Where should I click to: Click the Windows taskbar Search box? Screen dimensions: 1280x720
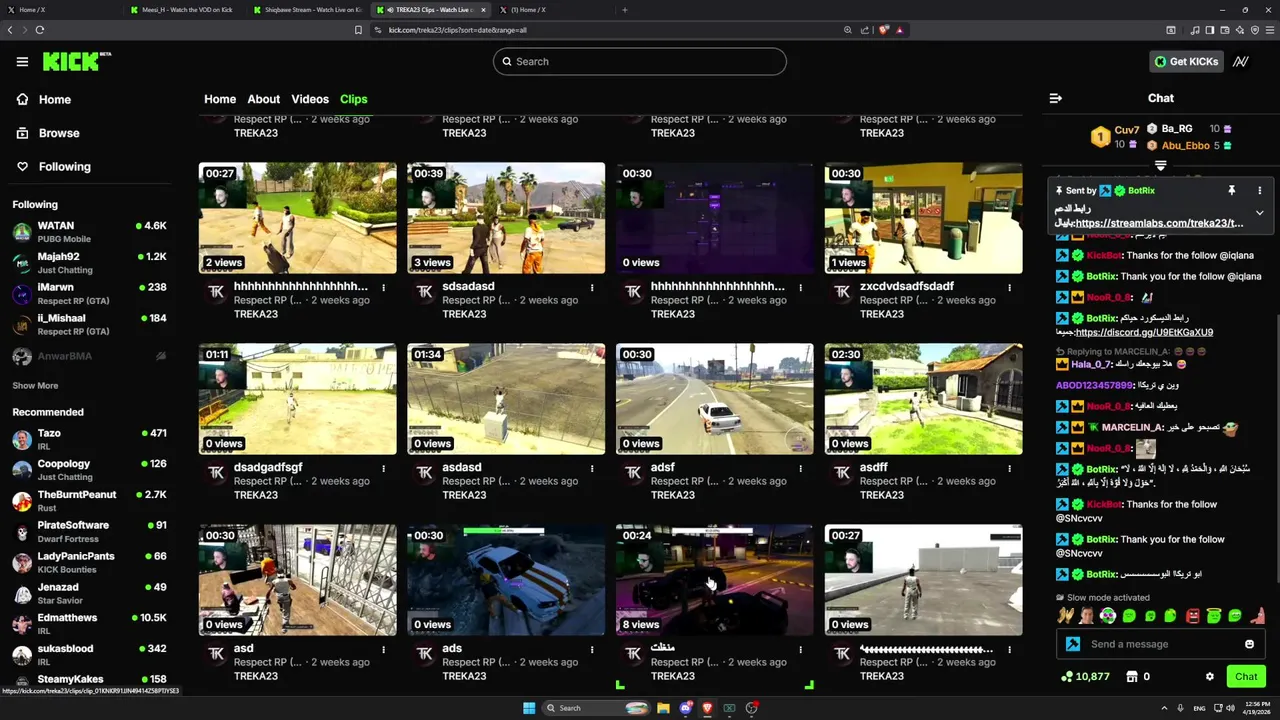[595, 708]
